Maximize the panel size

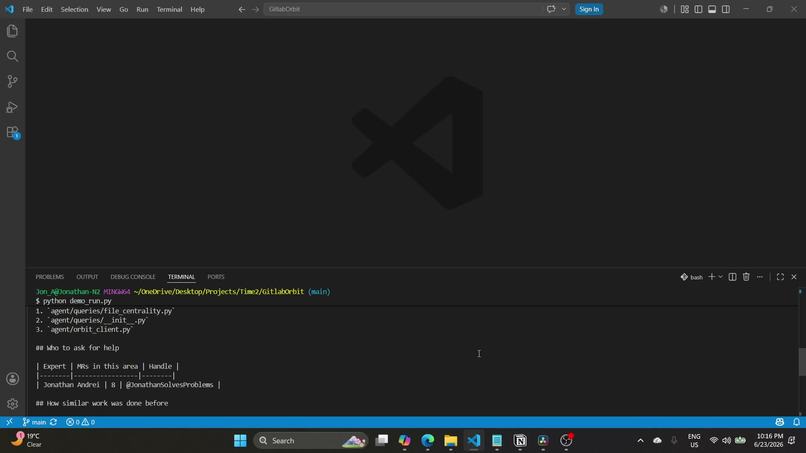click(780, 277)
